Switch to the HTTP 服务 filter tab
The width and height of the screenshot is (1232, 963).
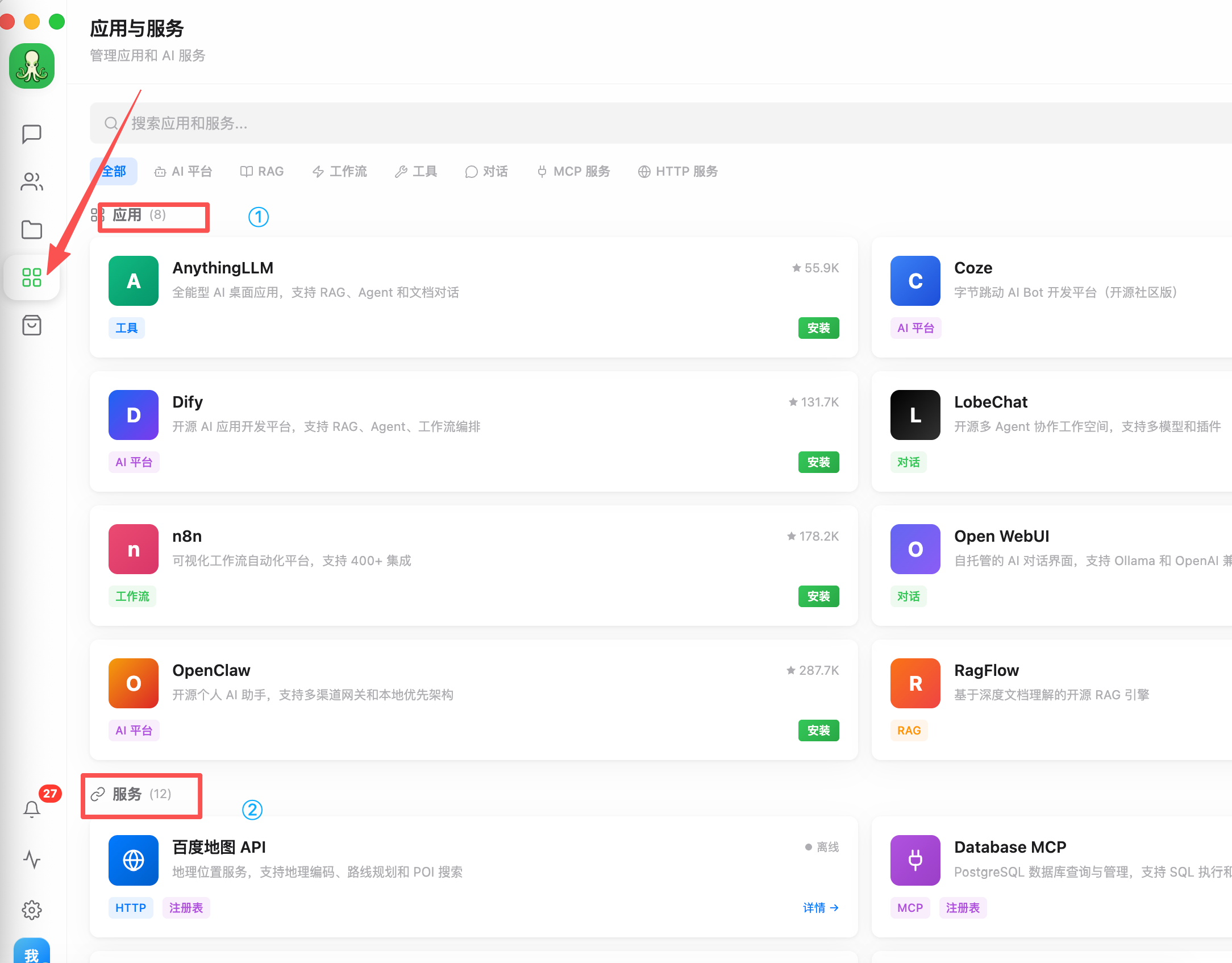pos(678,171)
